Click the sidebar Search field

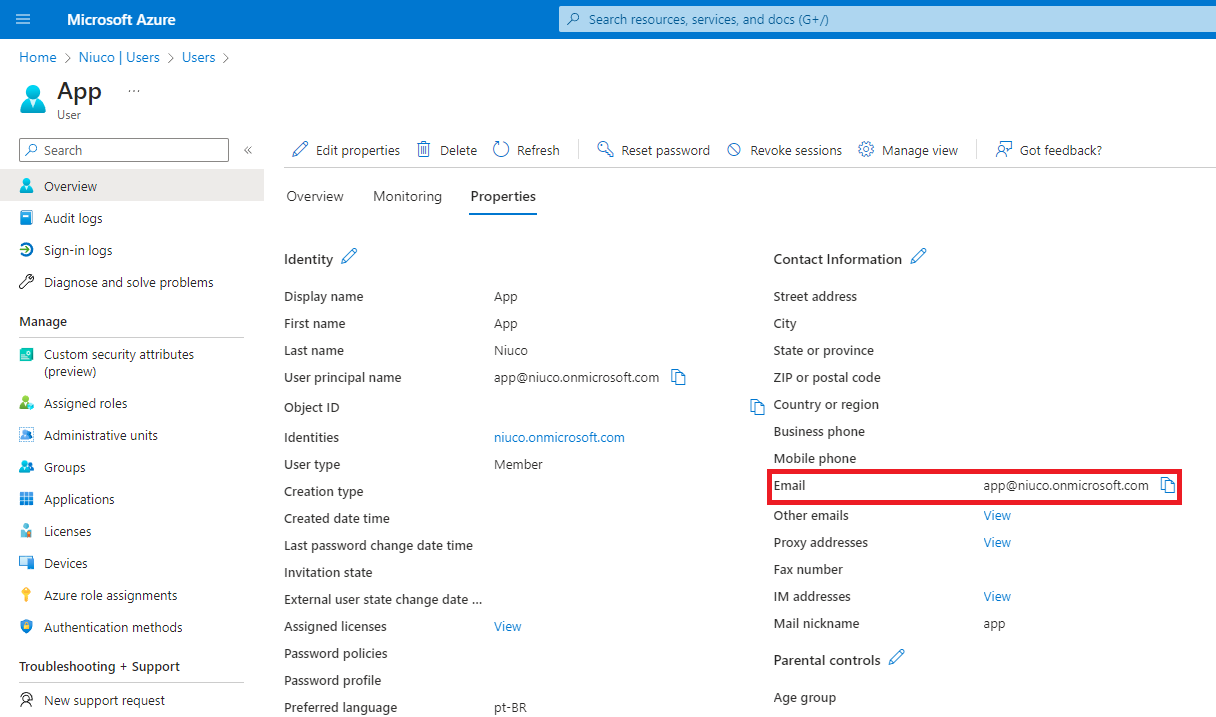124,150
